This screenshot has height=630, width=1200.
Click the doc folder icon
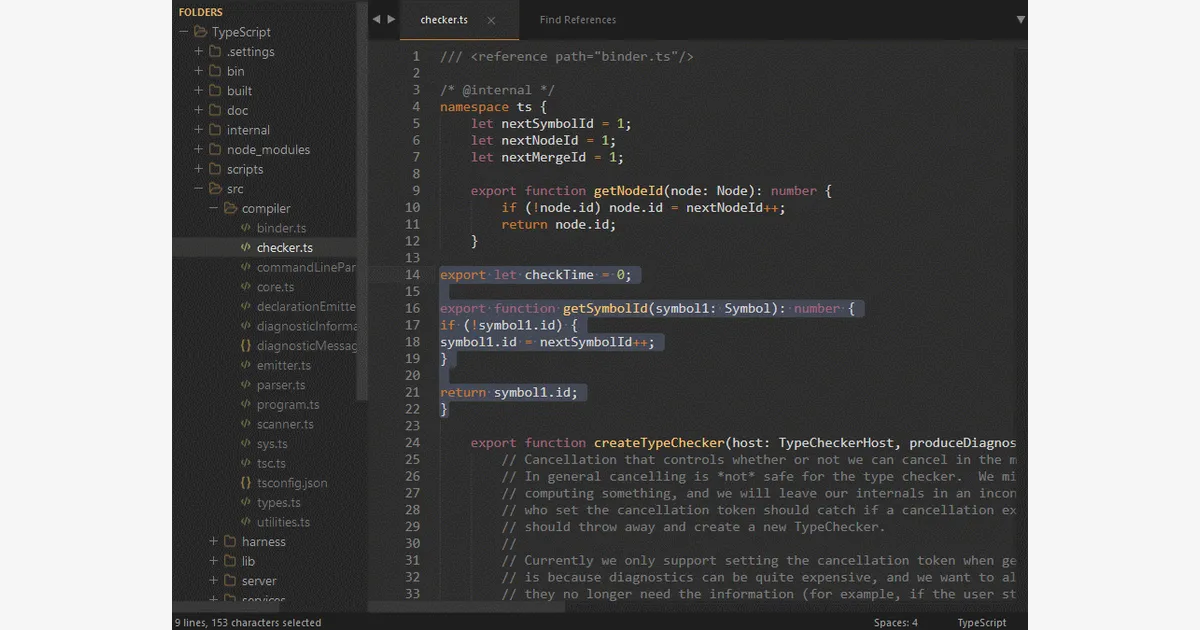[x=215, y=110]
